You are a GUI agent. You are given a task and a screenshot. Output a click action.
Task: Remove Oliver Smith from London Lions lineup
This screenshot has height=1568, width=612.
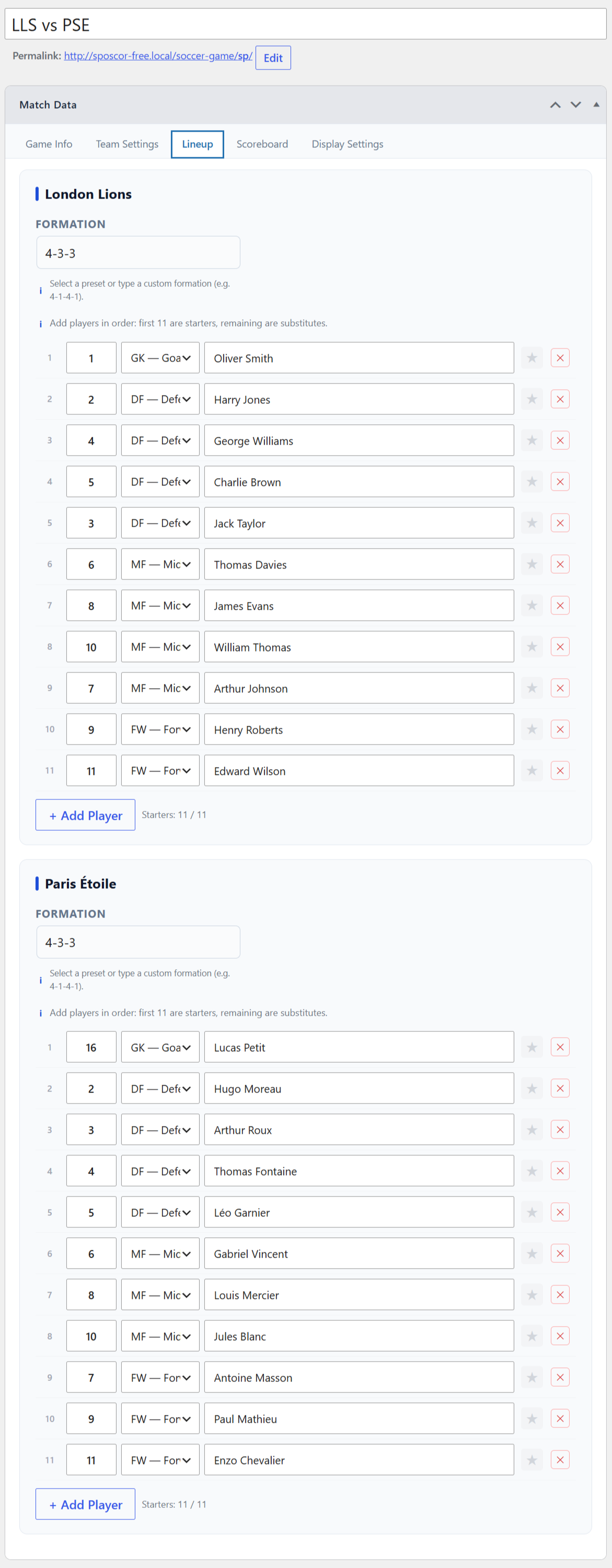560,358
